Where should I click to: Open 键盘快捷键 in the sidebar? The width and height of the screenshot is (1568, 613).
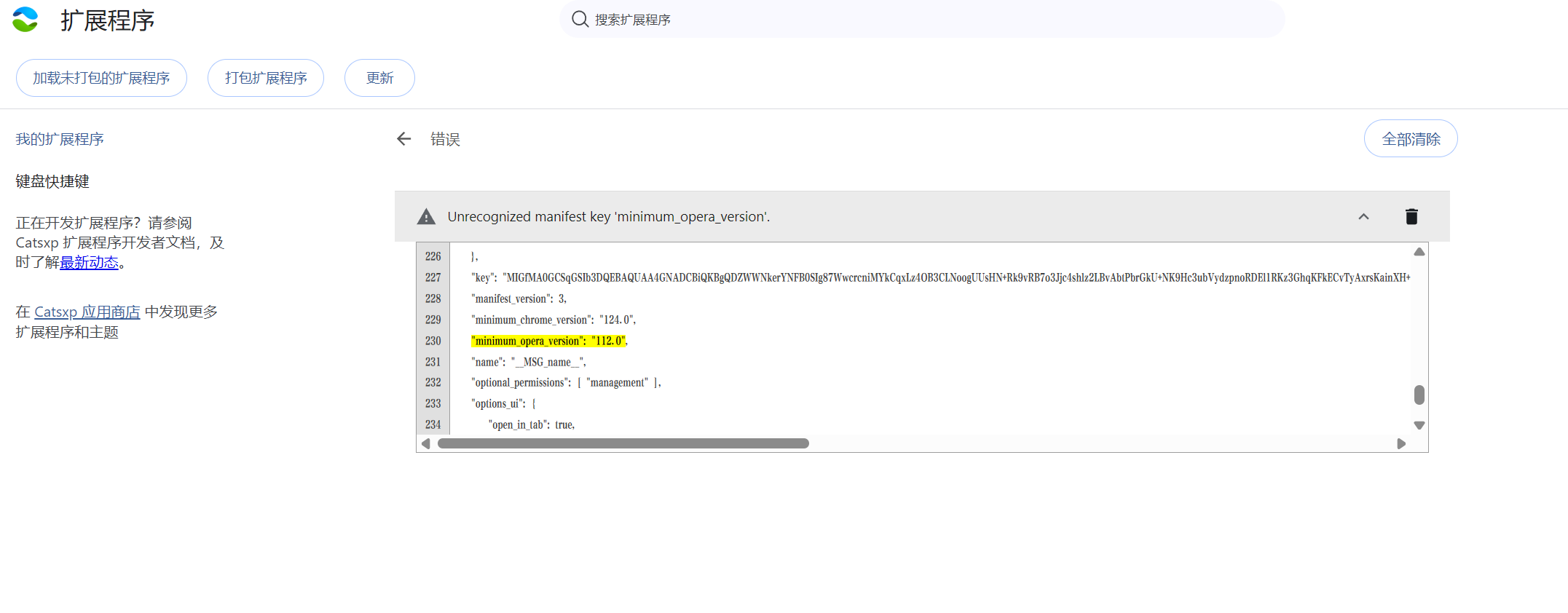click(52, 181)
